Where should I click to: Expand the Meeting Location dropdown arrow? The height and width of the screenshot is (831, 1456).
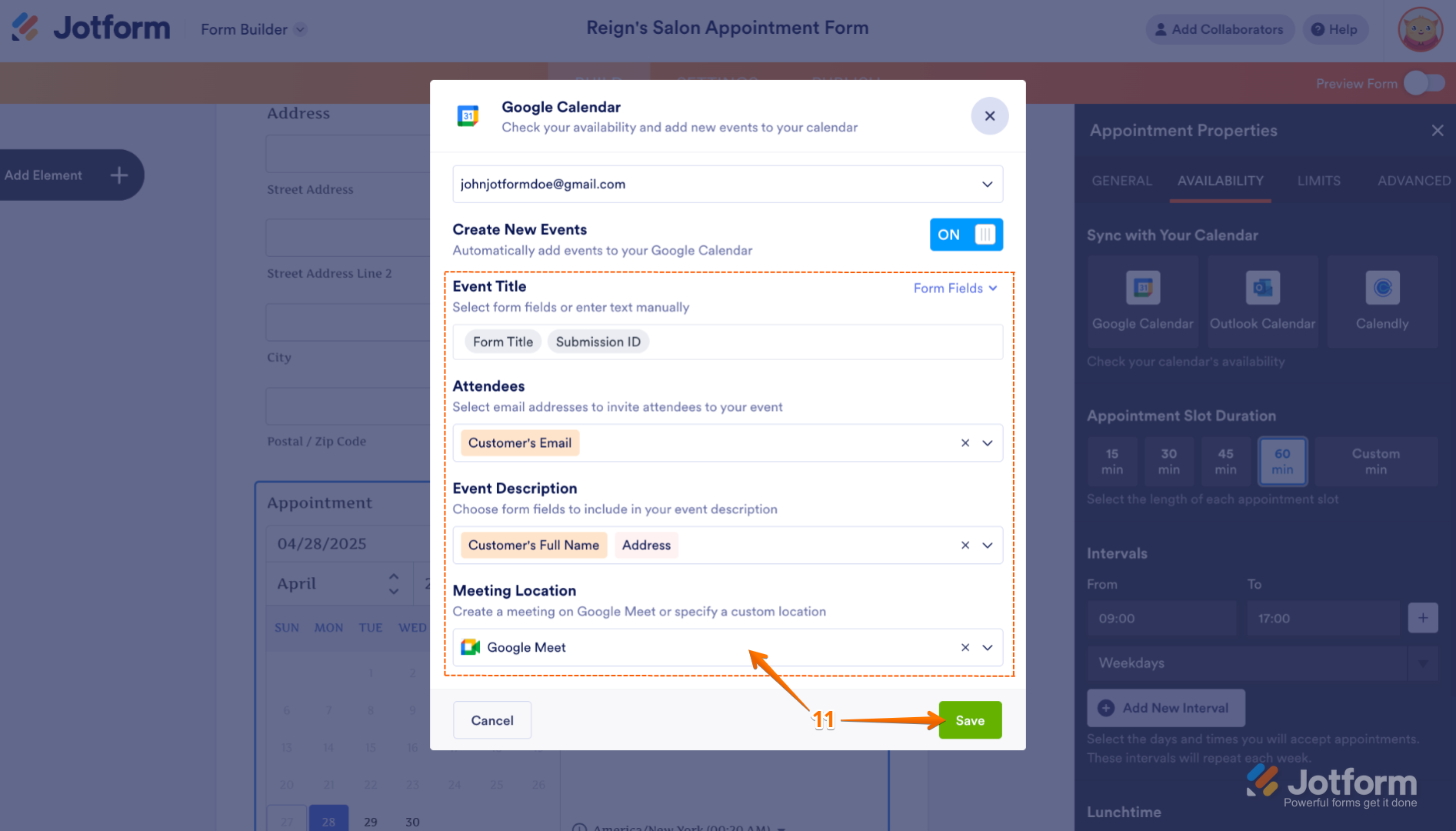click(988, 648)
